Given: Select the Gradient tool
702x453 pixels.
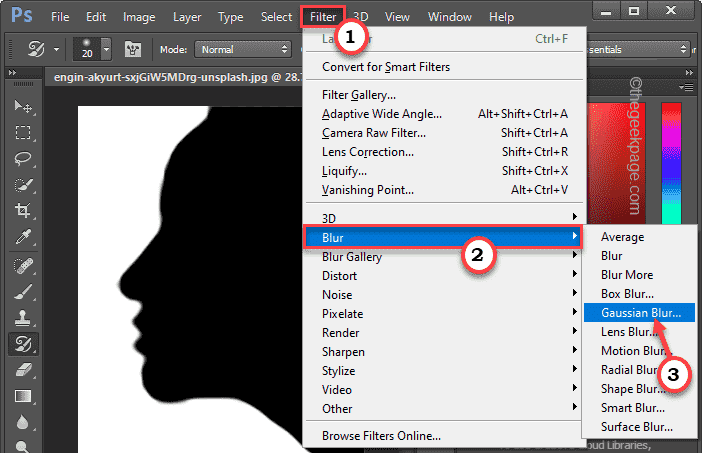Looking at the screenshot, I should tap(22, 397).
